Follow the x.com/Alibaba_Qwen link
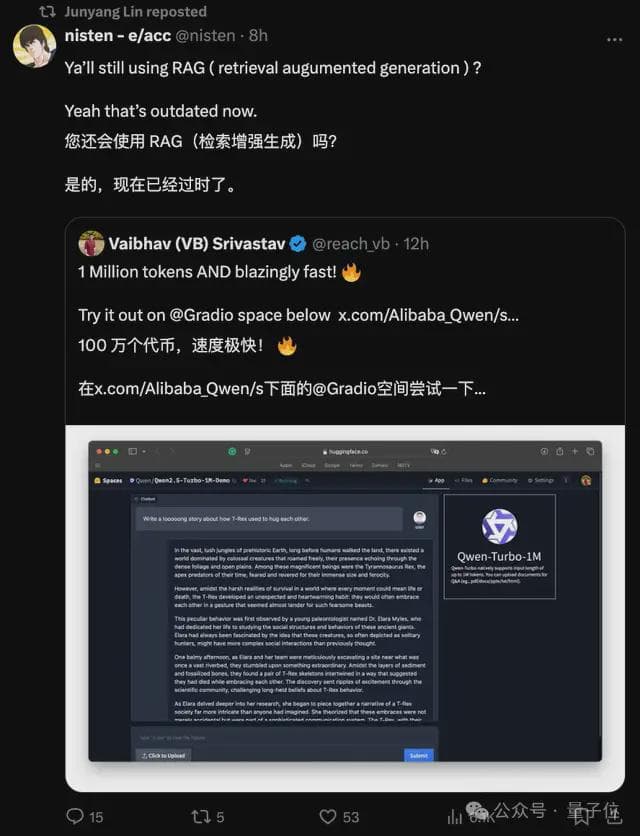The width and height of the screenshot is (640, 836). (x=428, y=315)
